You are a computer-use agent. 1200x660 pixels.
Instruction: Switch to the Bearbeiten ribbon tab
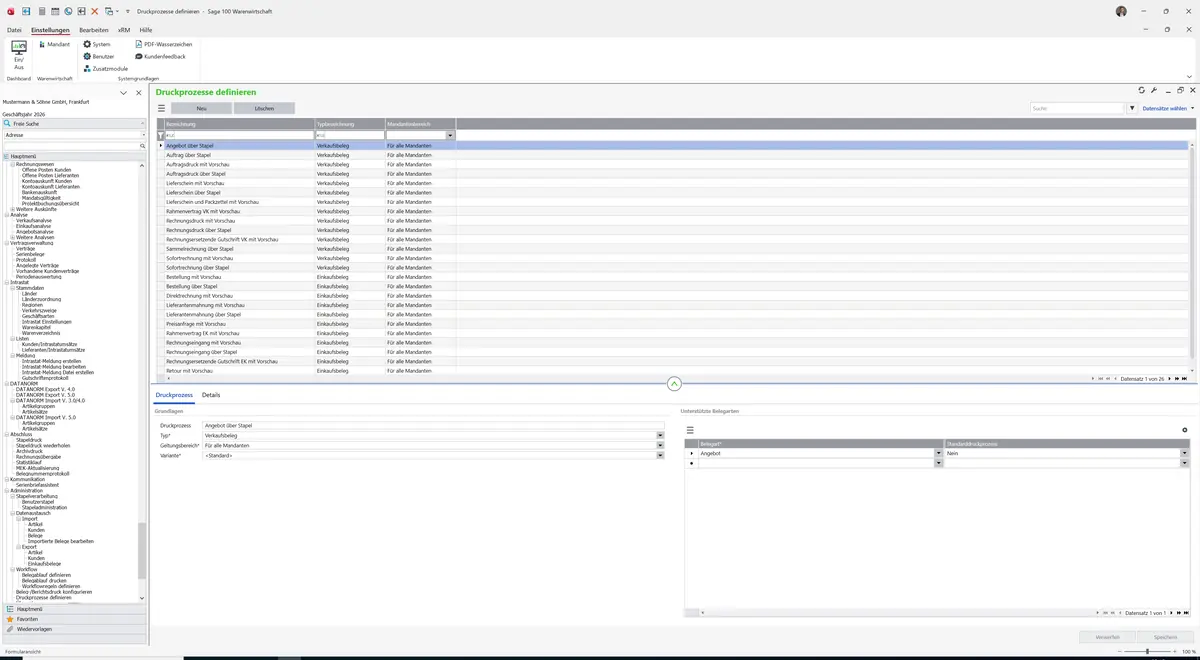click(x=94, y=30)
